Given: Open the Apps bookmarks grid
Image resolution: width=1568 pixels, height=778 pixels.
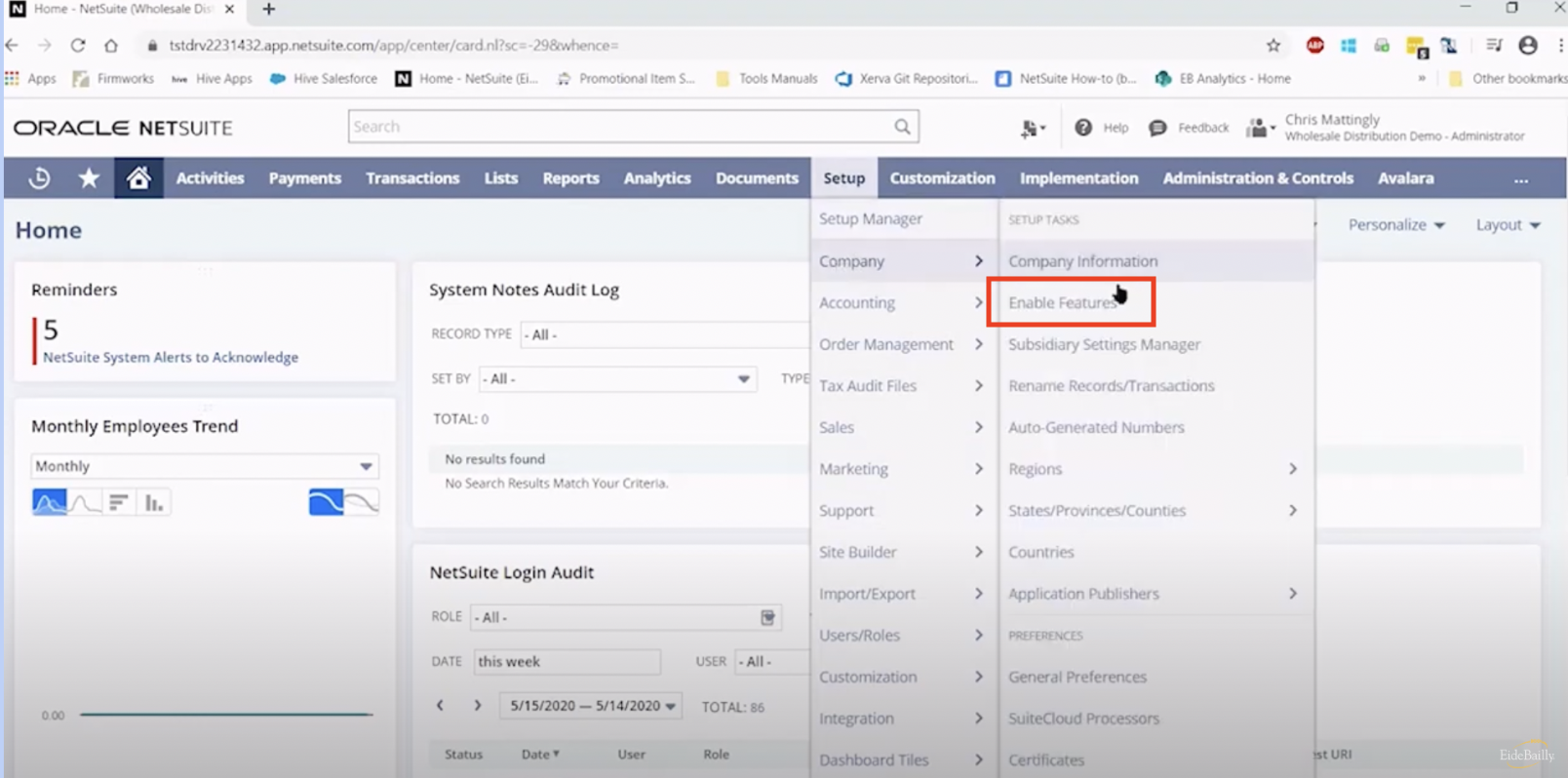Looking at the screenshot, I should [x=30, y=79].
